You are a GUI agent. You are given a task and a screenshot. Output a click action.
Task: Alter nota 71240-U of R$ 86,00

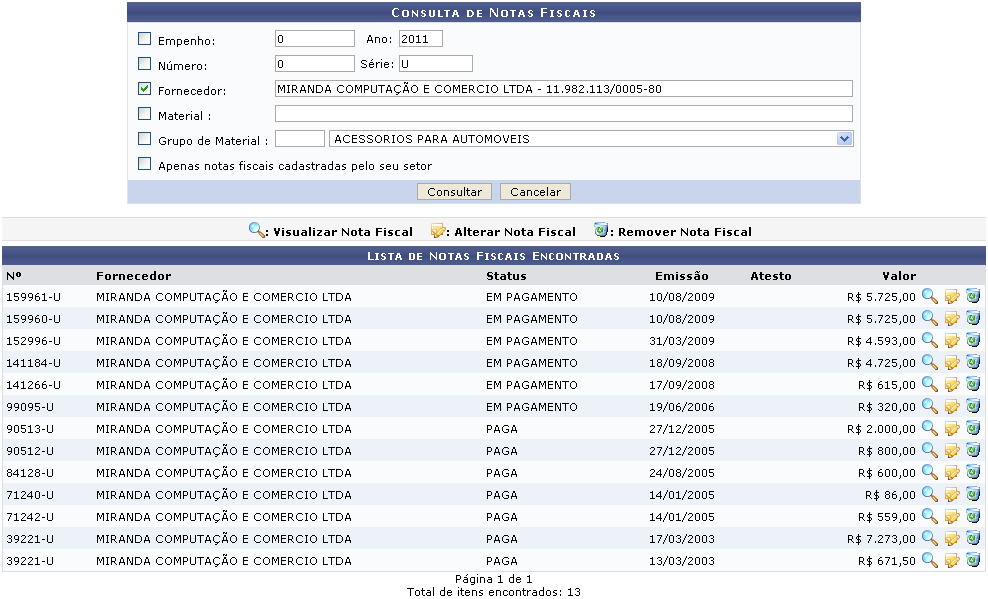[x=951, y=495]
